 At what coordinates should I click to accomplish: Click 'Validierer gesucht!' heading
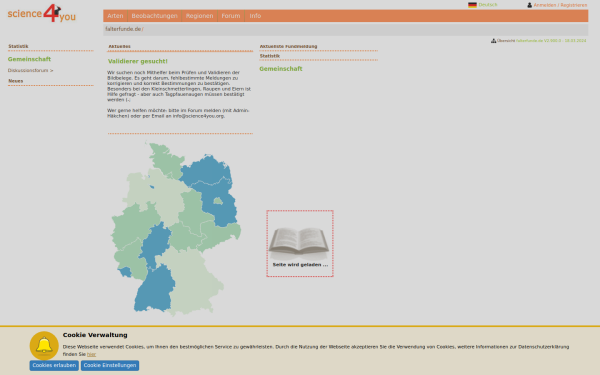pos(138,61)
